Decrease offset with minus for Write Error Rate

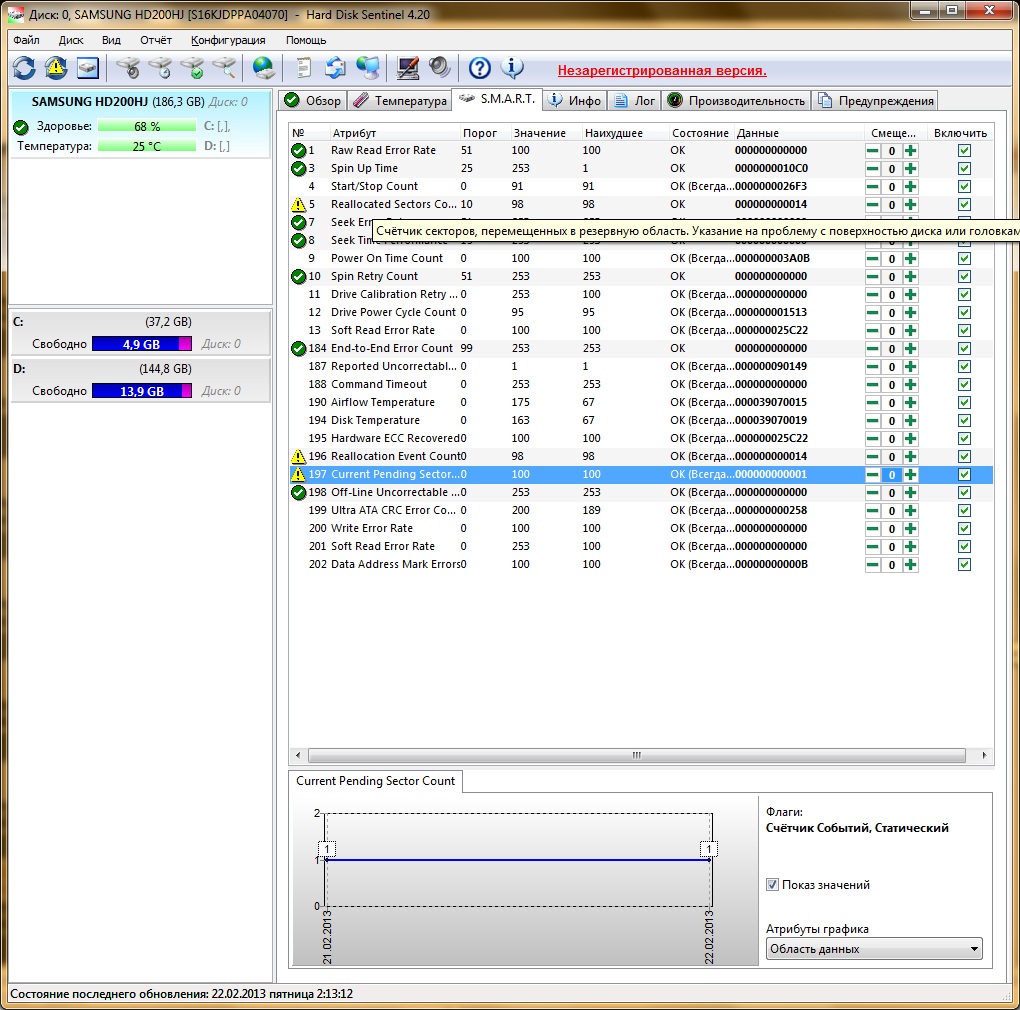873,529
